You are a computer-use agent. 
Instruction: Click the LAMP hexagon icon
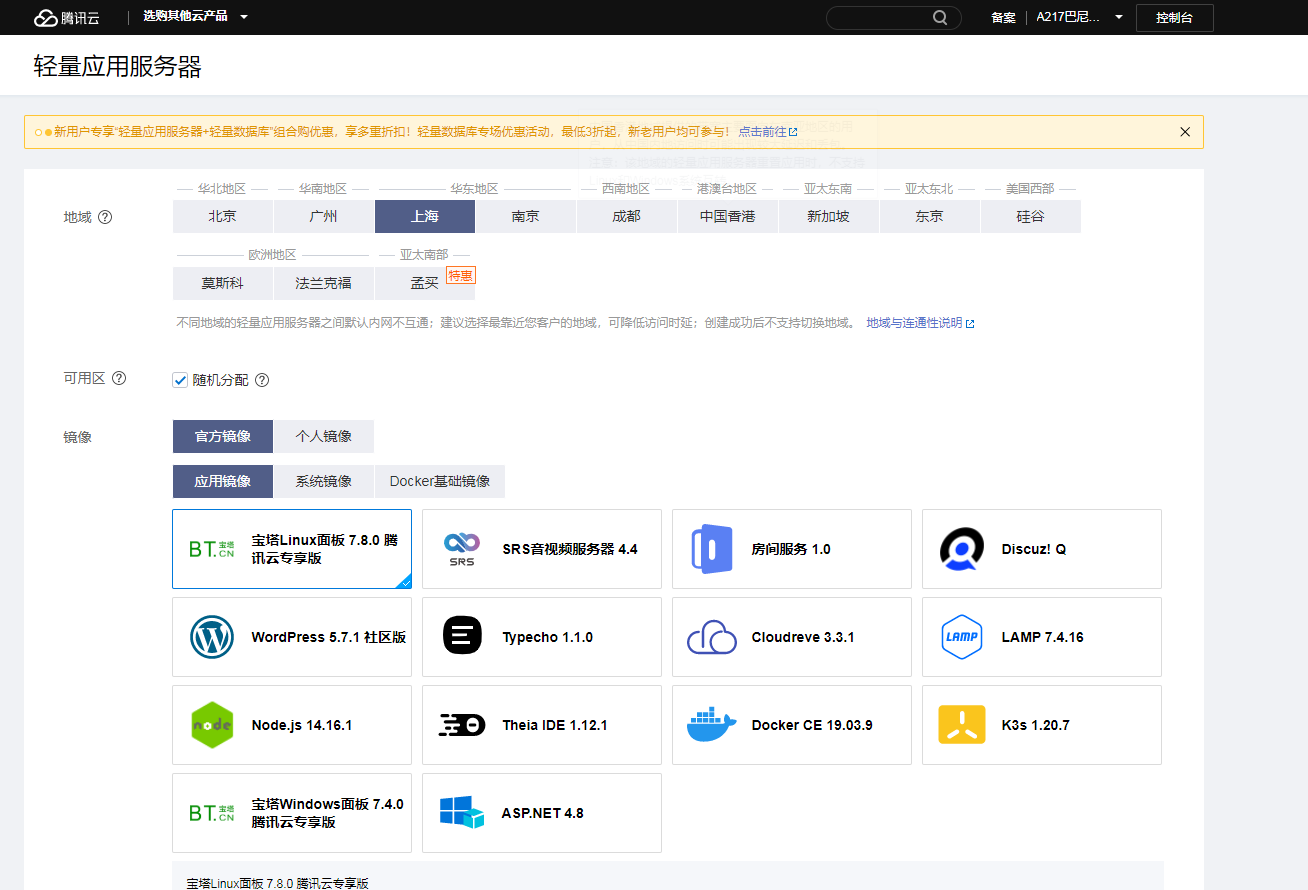[x=962, y=637]
